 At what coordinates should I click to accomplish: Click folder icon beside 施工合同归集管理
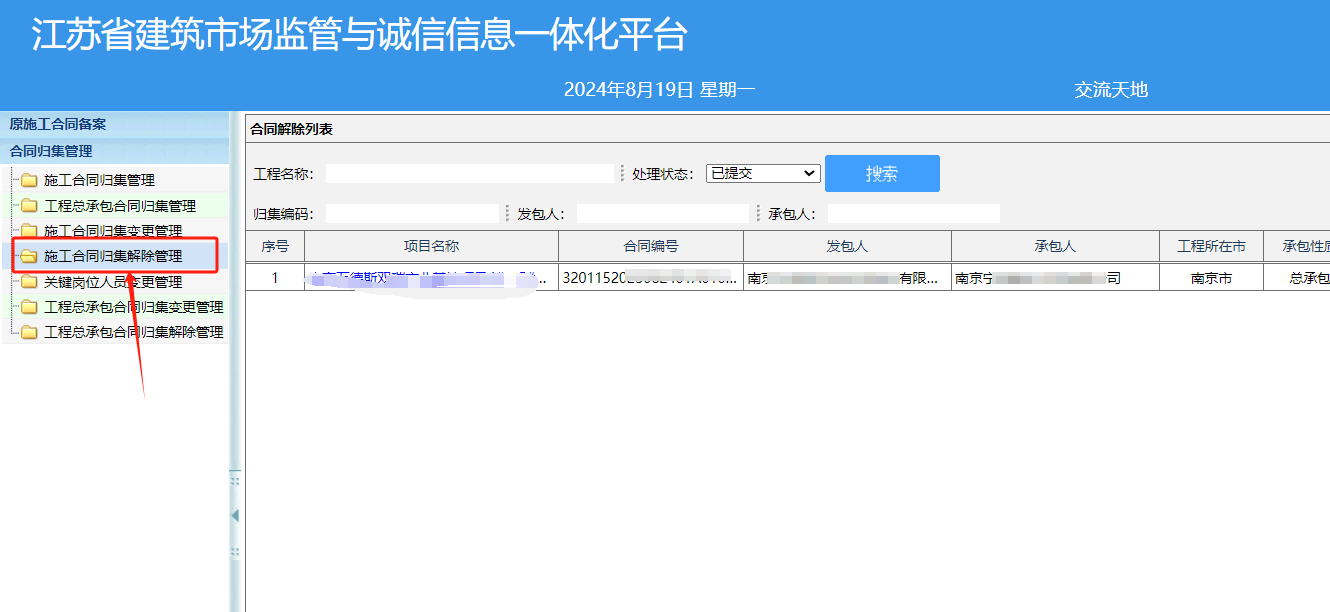click(x=29, y=180)
